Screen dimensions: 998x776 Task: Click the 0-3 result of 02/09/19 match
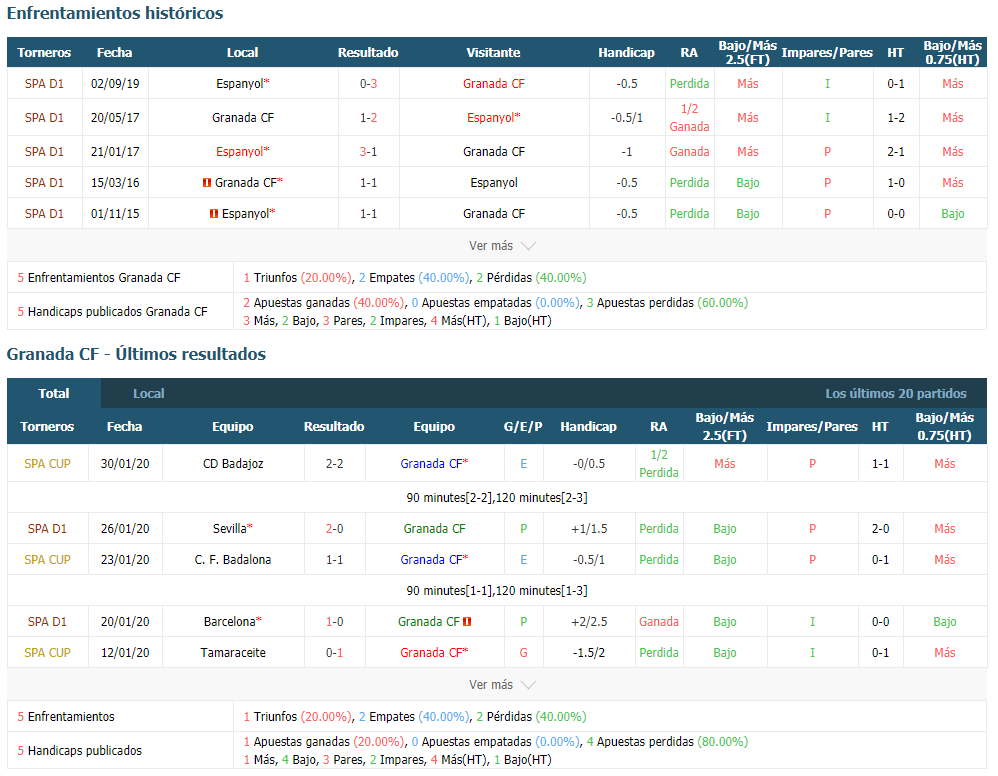(369, 84)
